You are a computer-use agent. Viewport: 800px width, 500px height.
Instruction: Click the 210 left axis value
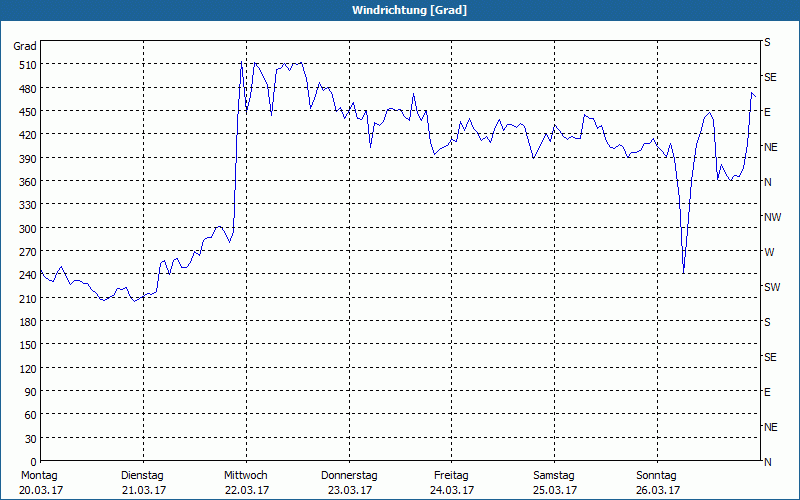coord(29,299)
